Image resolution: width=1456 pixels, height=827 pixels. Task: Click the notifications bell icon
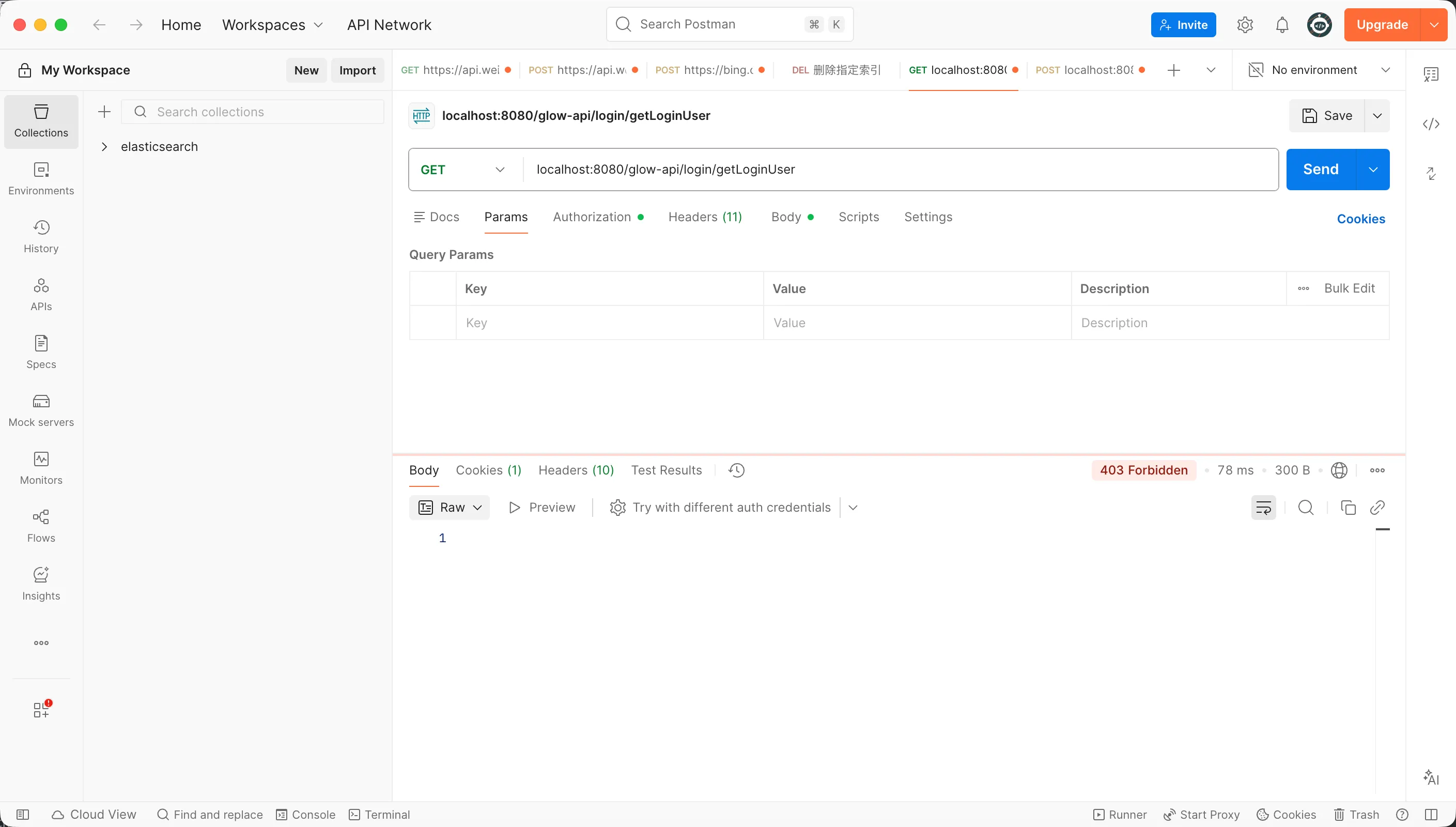(x=1282, y=25)
